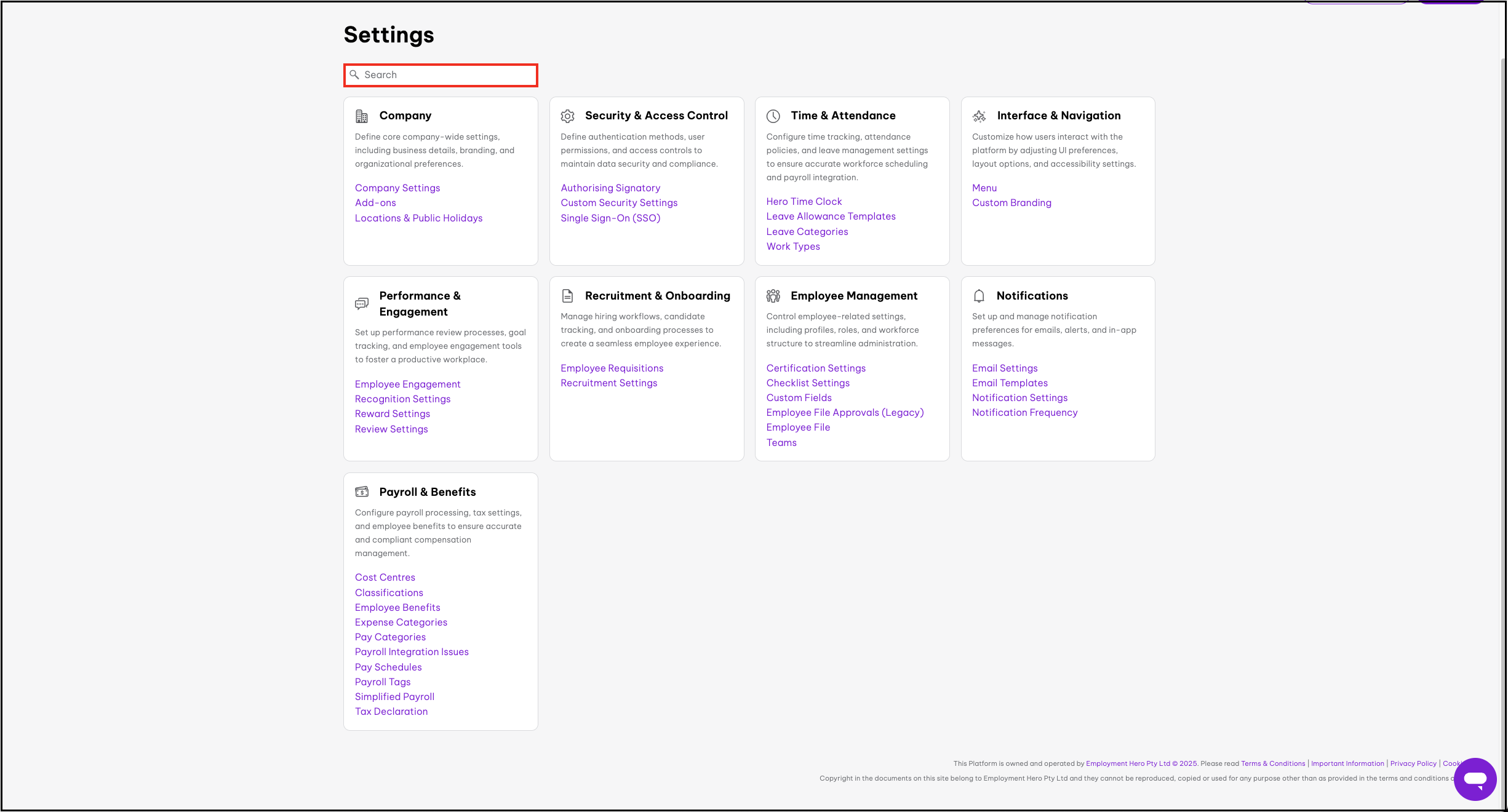This screenshot has height=812, width=1508.
Task: Click the Security & Access Control gear icon
Action: (x=567, y=115)
